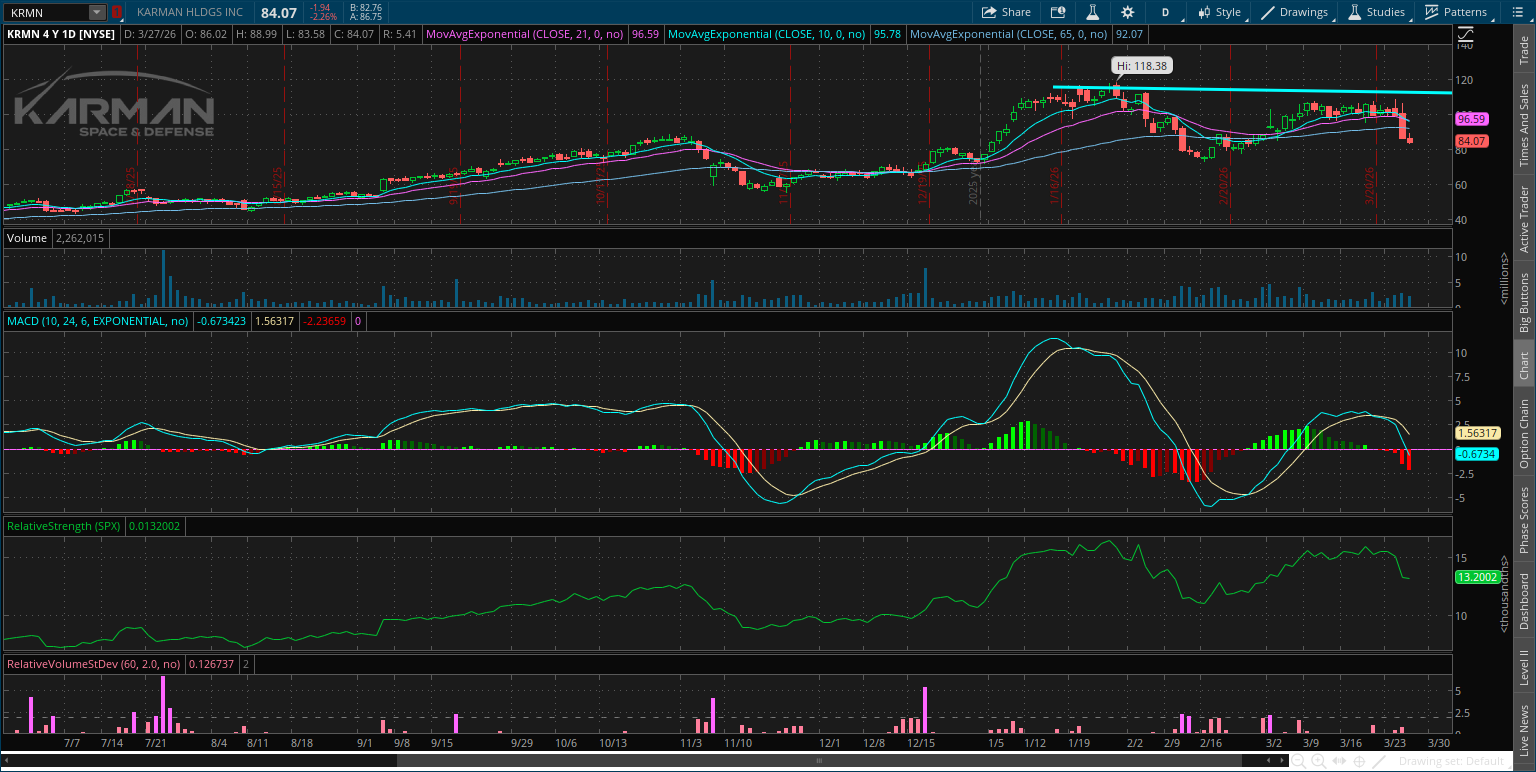Open the Dashboard side tab
This screenshot has height=772, width=1536.
[1524, 602]
